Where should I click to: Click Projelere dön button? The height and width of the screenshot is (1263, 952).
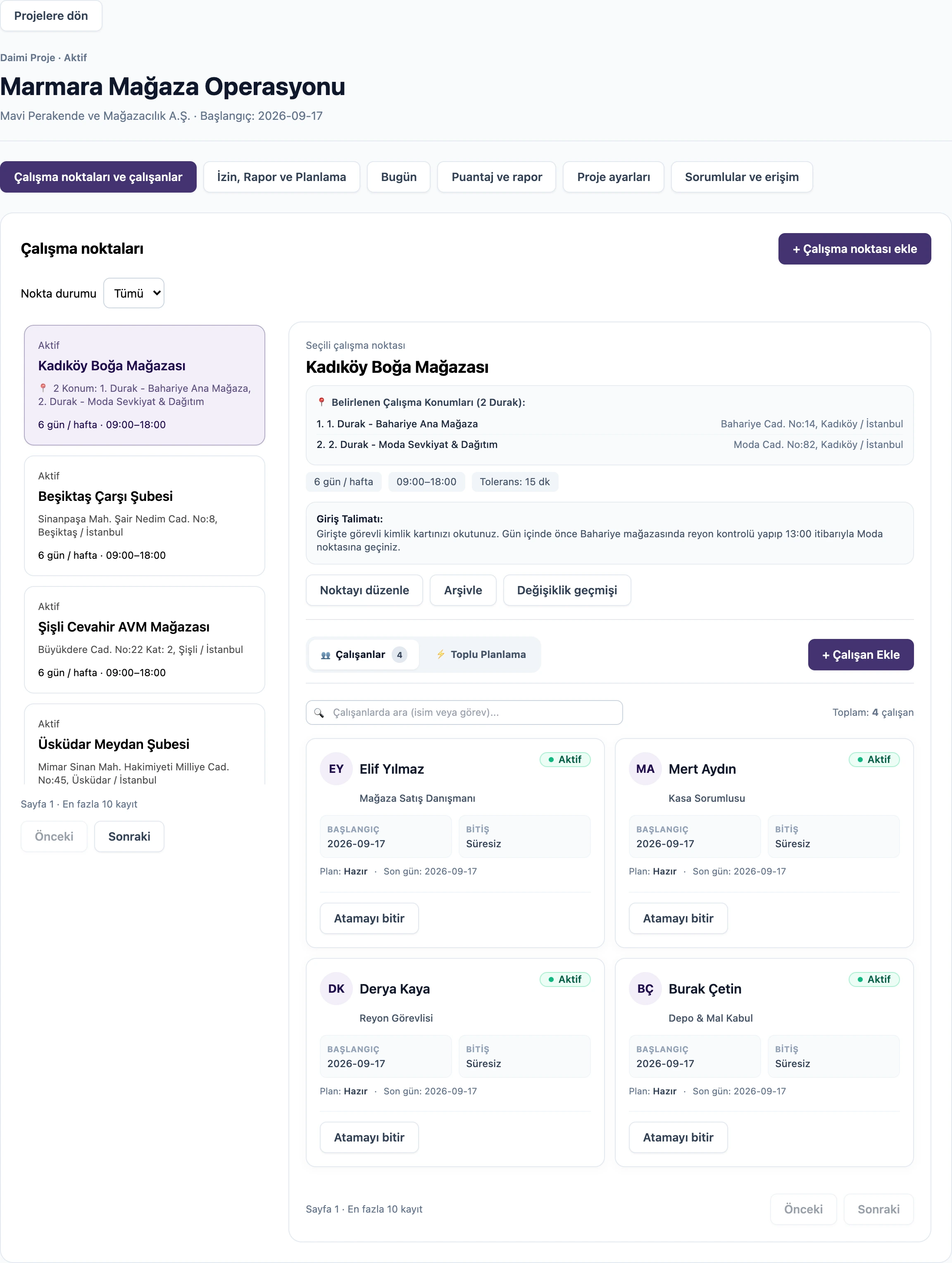click(51, 16)
